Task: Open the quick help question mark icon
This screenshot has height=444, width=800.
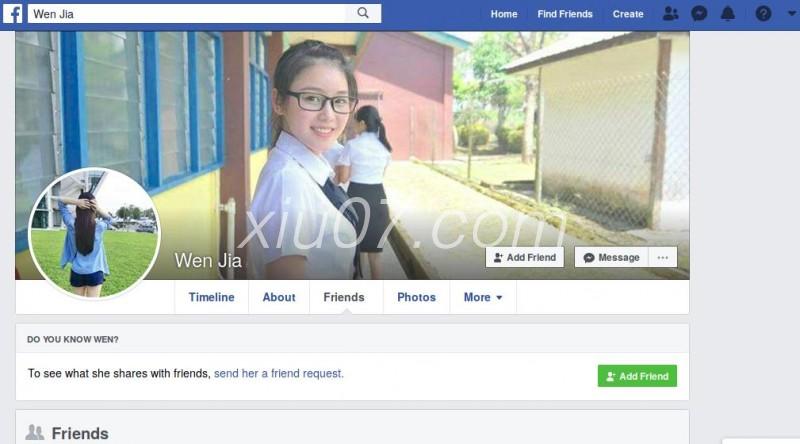Action: 763,14
